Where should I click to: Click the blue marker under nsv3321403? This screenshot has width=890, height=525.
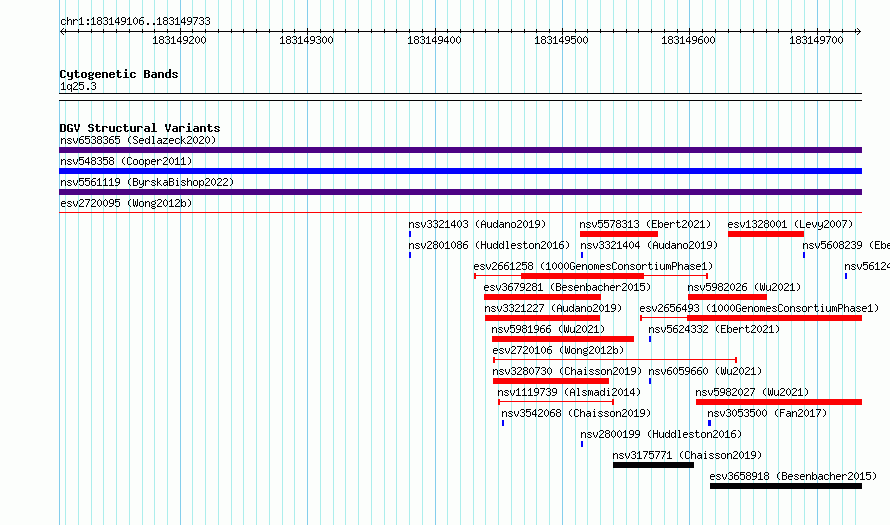[410, 234]
